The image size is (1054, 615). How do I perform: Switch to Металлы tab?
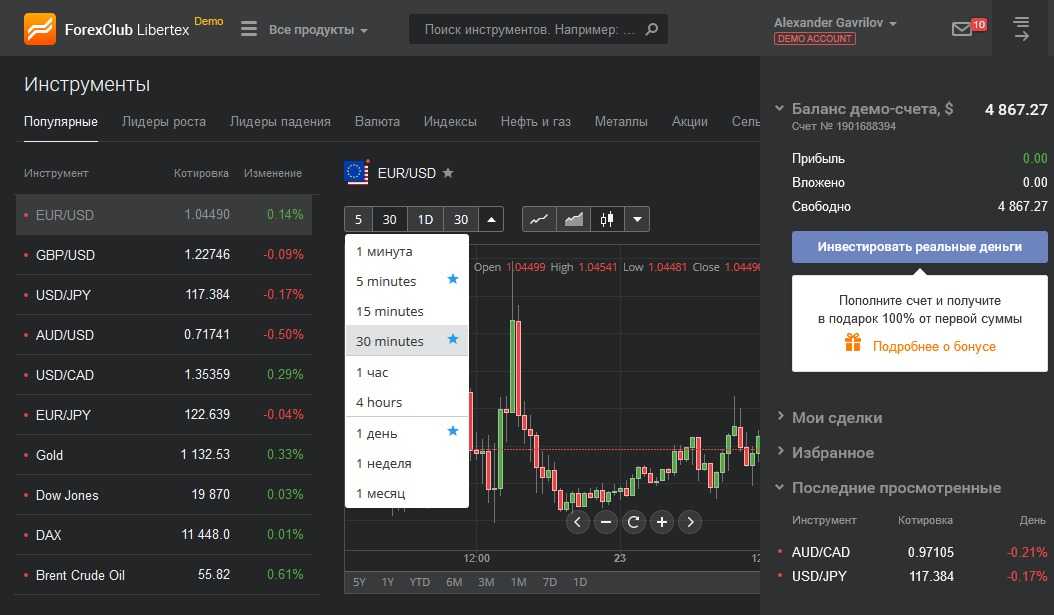coord(621,122)
